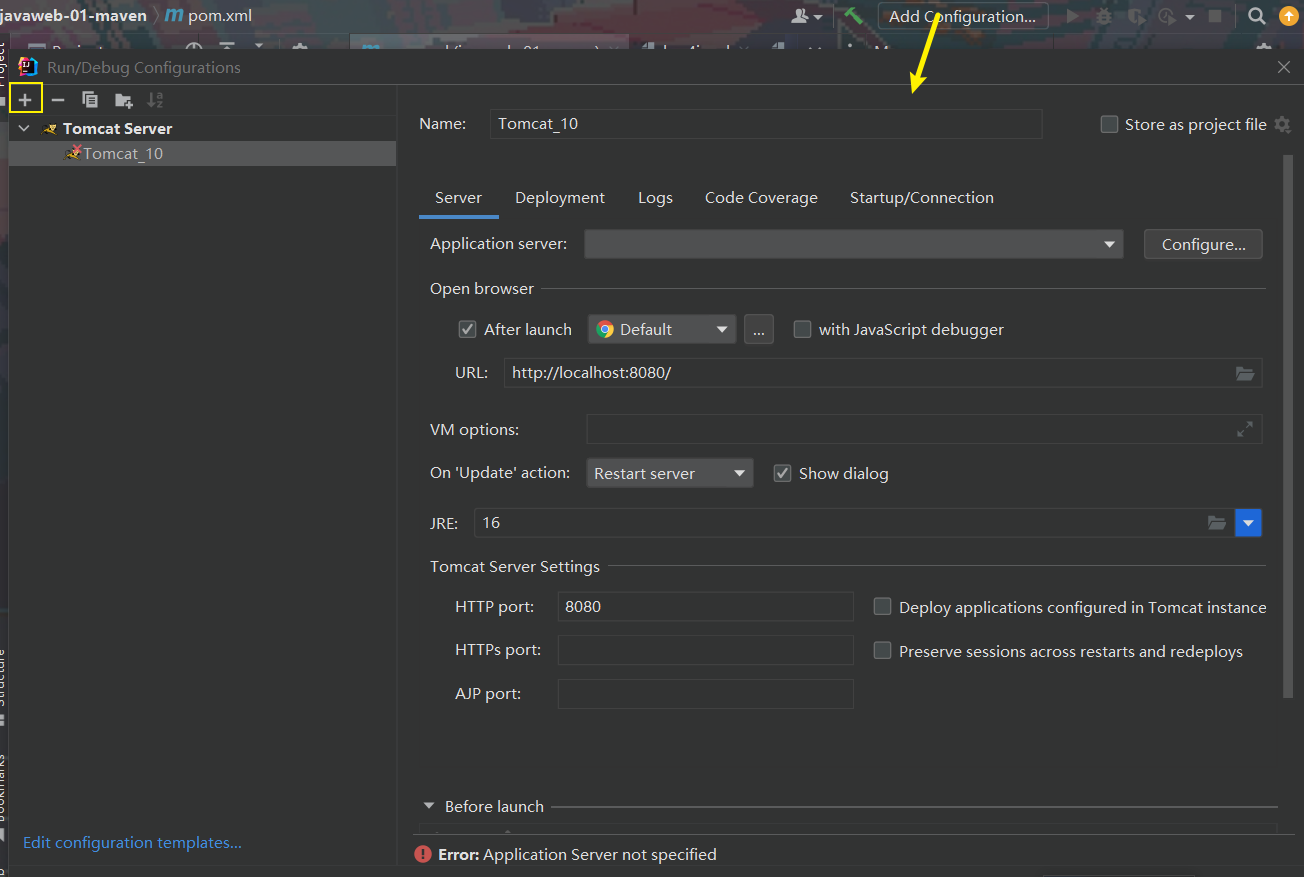Click javaweb-01-maven in the breadcrumb
Viewport: 1304px width, 877px height.
tap(74, 16)
